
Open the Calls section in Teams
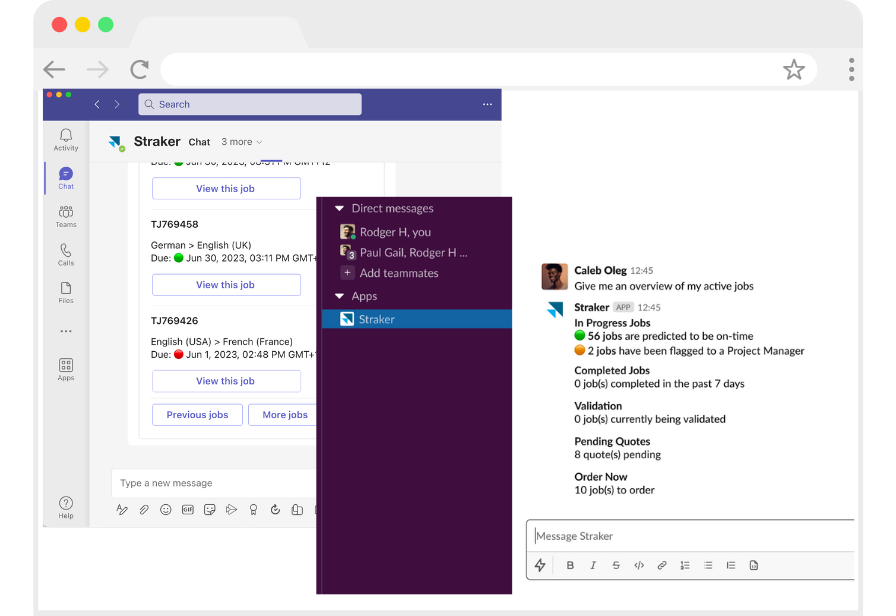tap(66, 254)
